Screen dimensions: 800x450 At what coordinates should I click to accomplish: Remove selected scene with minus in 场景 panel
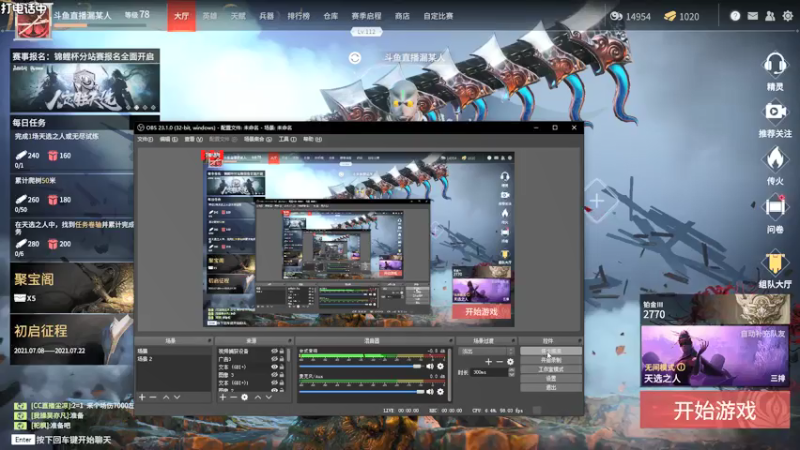[153, 397]
